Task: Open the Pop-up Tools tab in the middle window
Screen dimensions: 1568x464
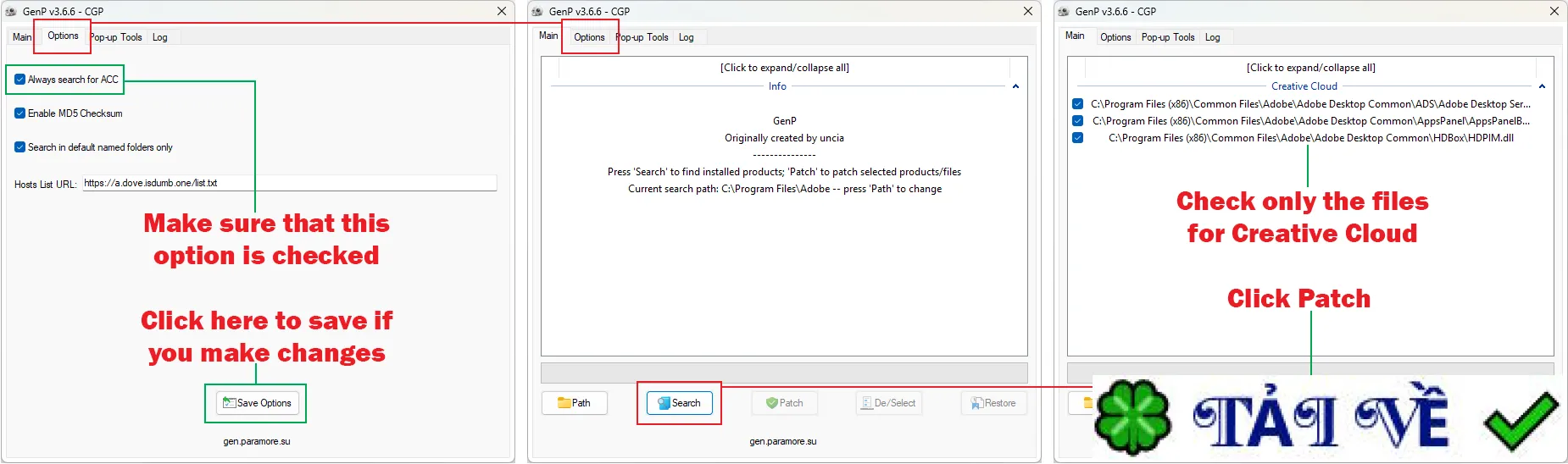Action: 642,37
